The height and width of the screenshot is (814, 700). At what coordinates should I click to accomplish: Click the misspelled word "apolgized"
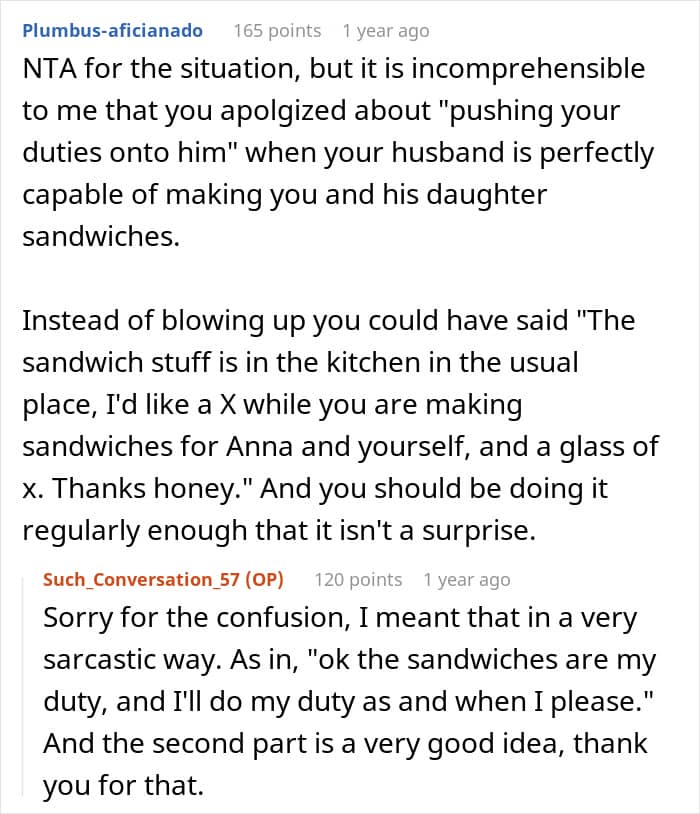point(283,111)
